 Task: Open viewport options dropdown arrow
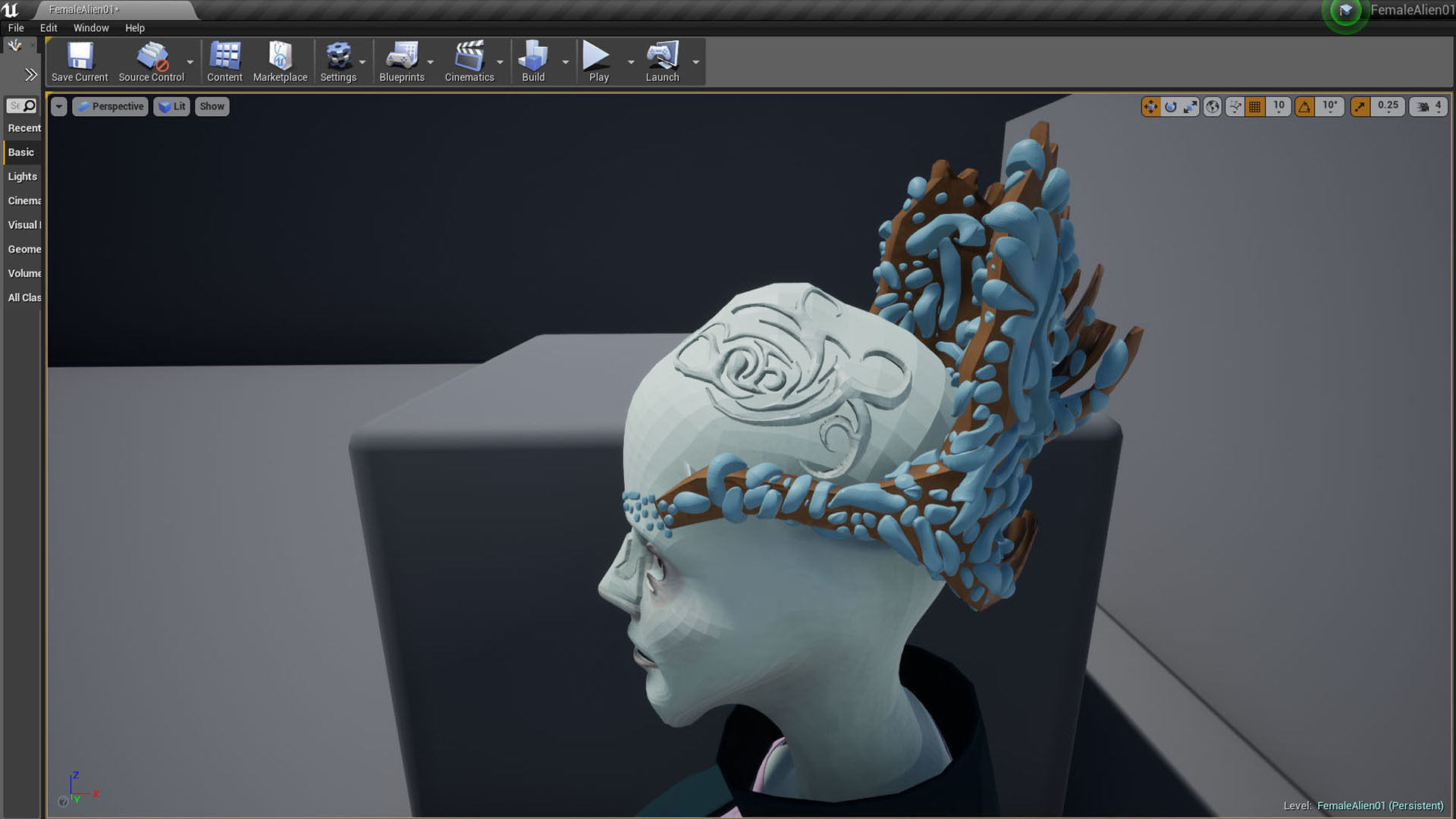pos(59,107)
